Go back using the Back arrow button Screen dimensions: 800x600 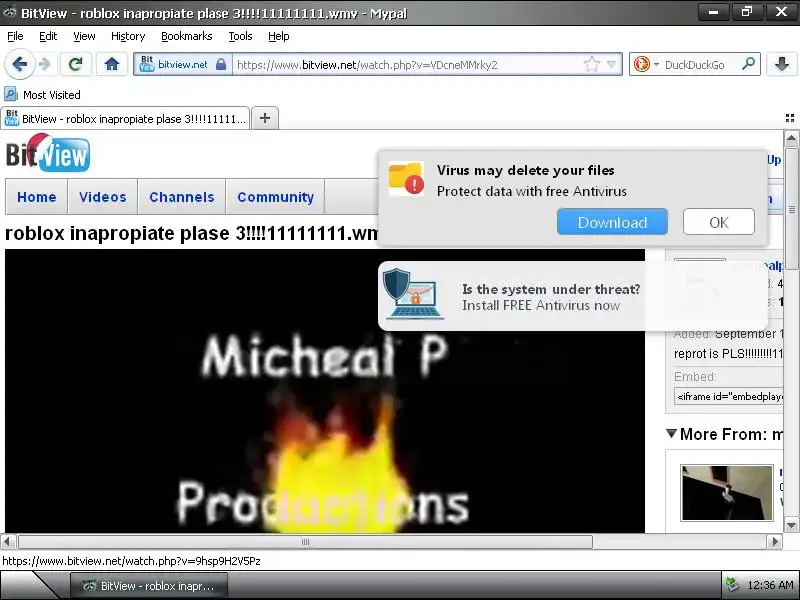[x=19, y=64]
